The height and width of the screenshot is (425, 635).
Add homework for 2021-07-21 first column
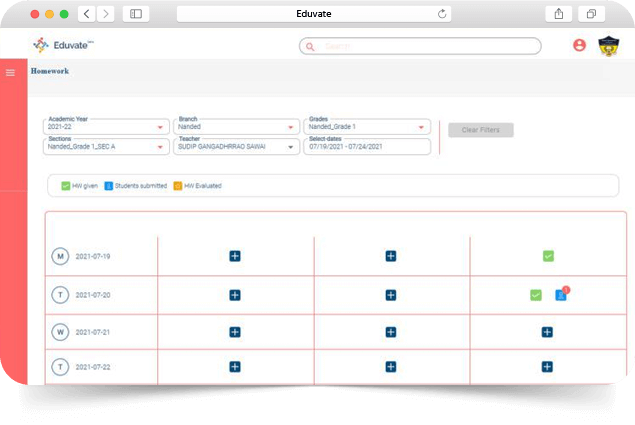click(235, 332)
